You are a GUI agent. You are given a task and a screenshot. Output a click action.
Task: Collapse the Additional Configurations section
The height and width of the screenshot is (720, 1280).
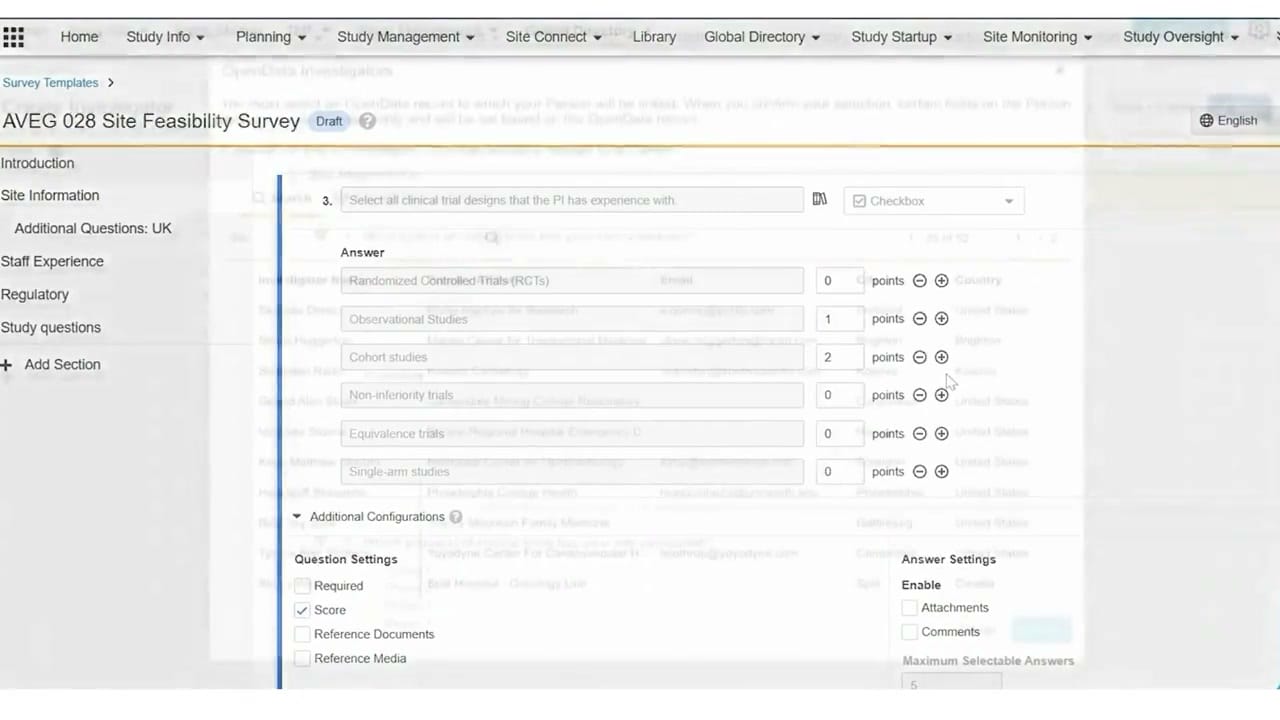tap(297, 517)
